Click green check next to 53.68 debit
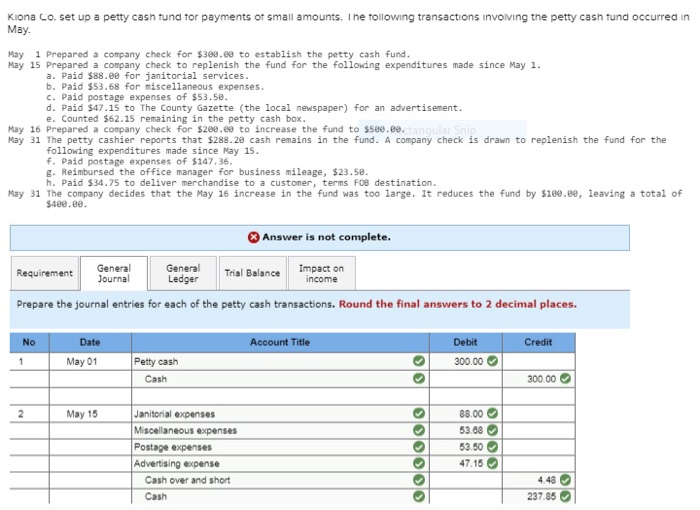Viewport: 700px width, 510px height. 492,430
